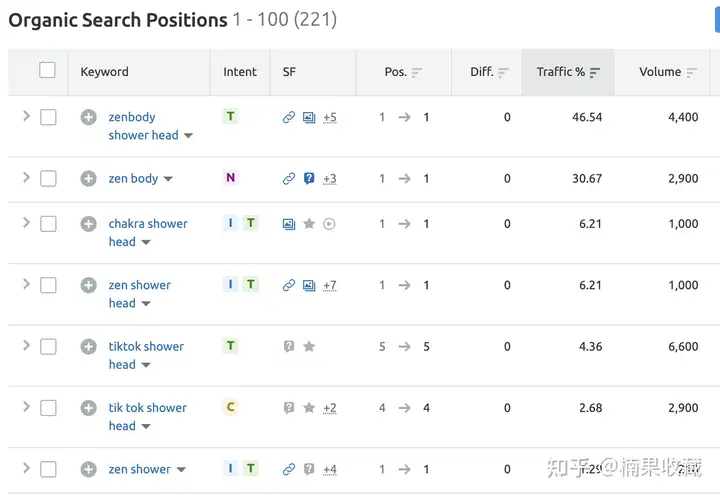Select the tik tok shower head checkbox

48,408
